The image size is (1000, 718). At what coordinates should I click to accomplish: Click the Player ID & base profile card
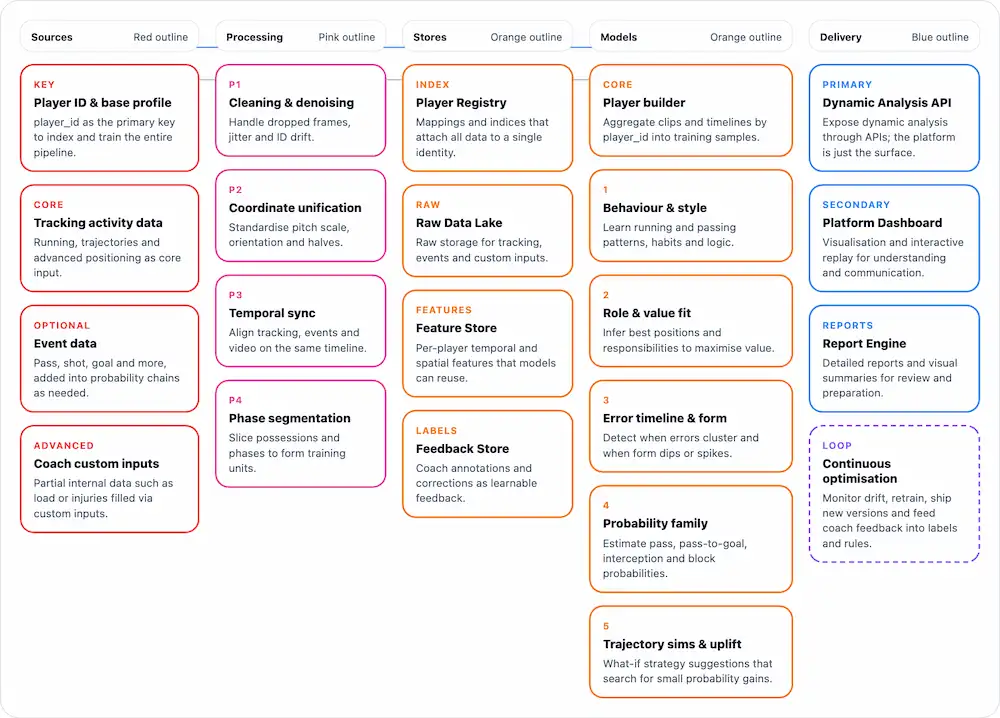(109, 118)
